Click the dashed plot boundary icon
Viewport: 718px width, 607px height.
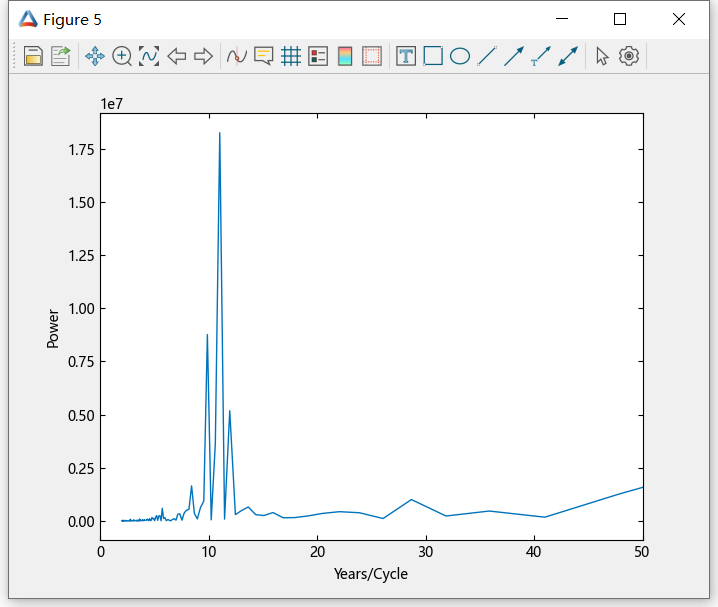[372, 56]
